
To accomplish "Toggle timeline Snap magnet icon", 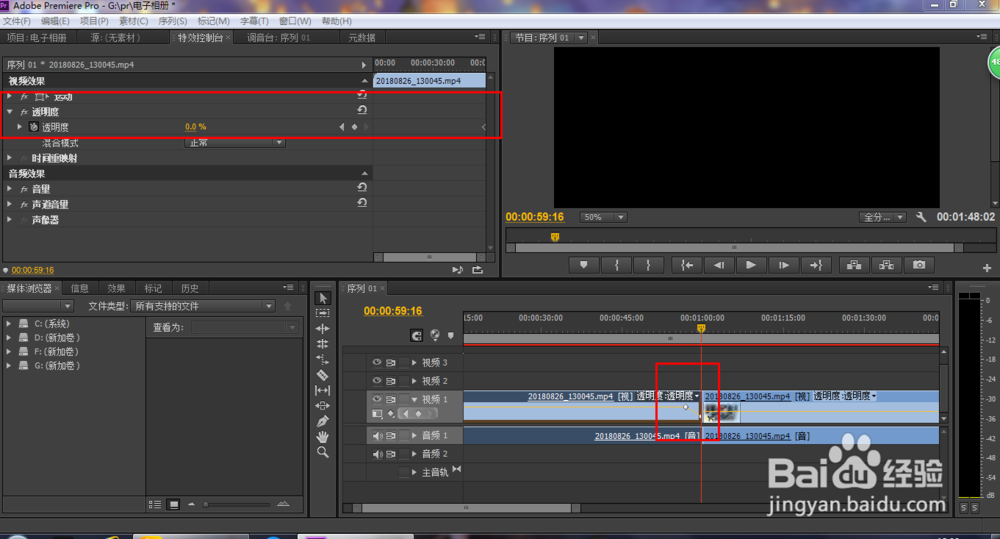I will (416, 336).
